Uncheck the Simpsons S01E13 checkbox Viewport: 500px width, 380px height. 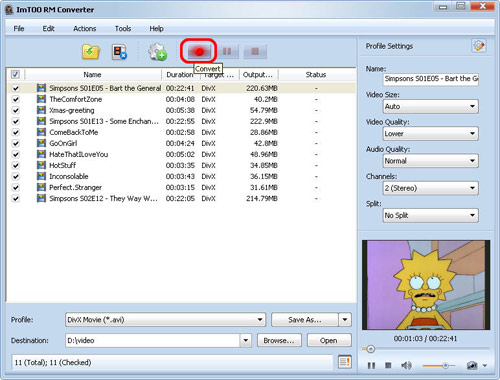15,121
